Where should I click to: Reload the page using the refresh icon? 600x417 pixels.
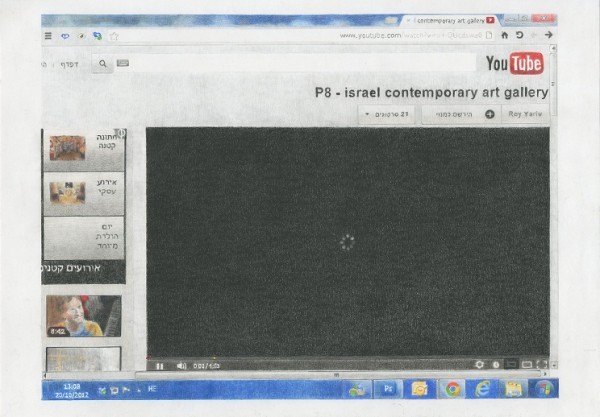[519, 35]
